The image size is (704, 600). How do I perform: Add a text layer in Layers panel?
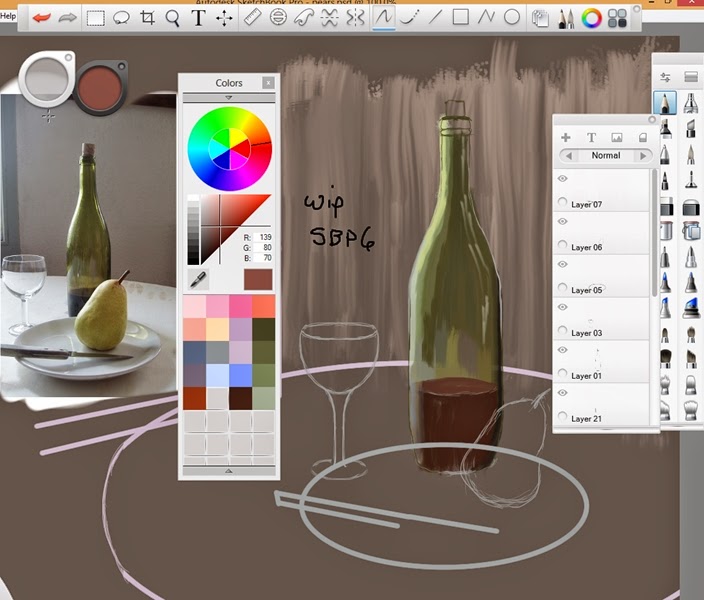(x=591, y=137)
